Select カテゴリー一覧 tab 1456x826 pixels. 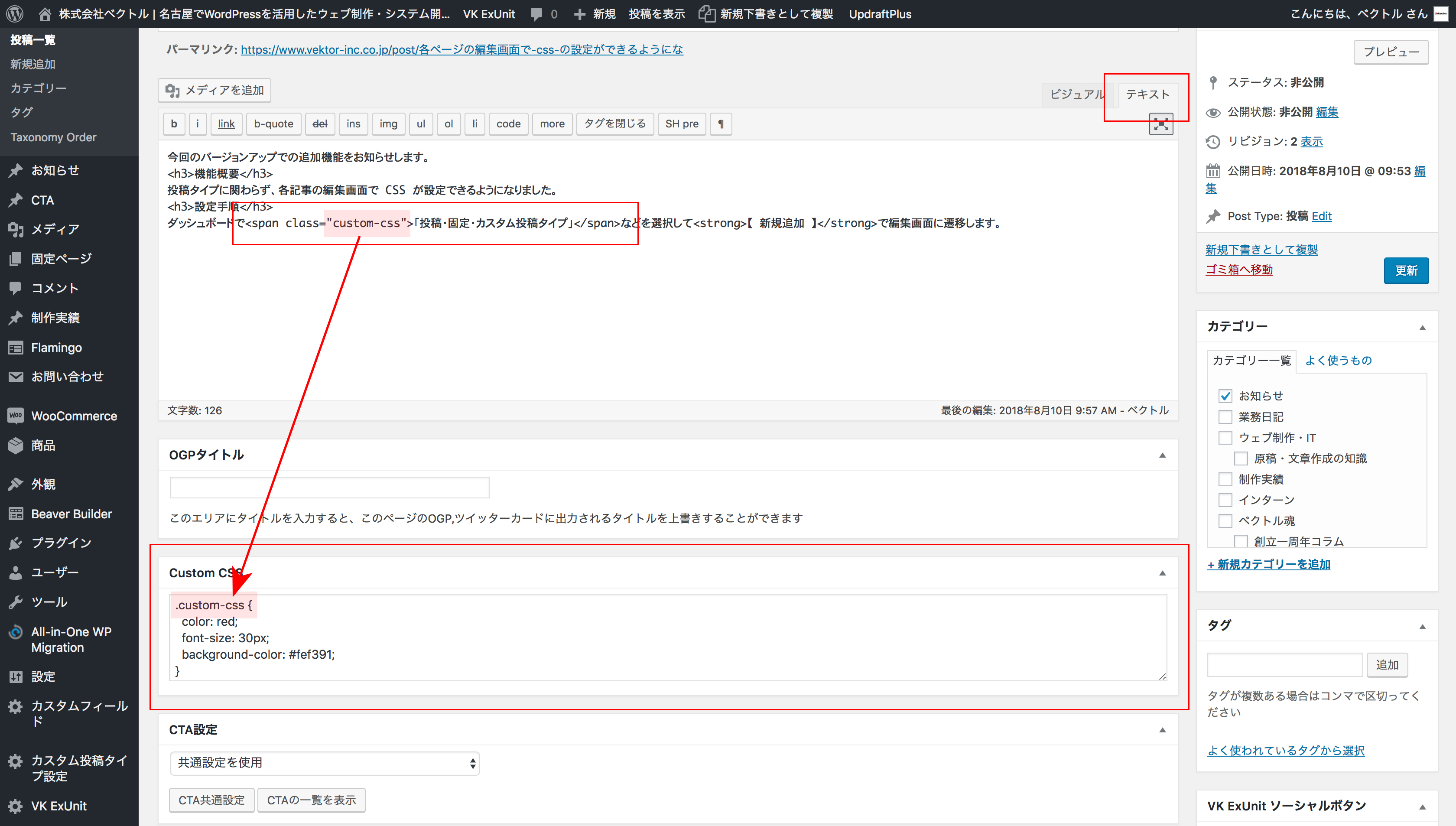[x=1251, y=360]
